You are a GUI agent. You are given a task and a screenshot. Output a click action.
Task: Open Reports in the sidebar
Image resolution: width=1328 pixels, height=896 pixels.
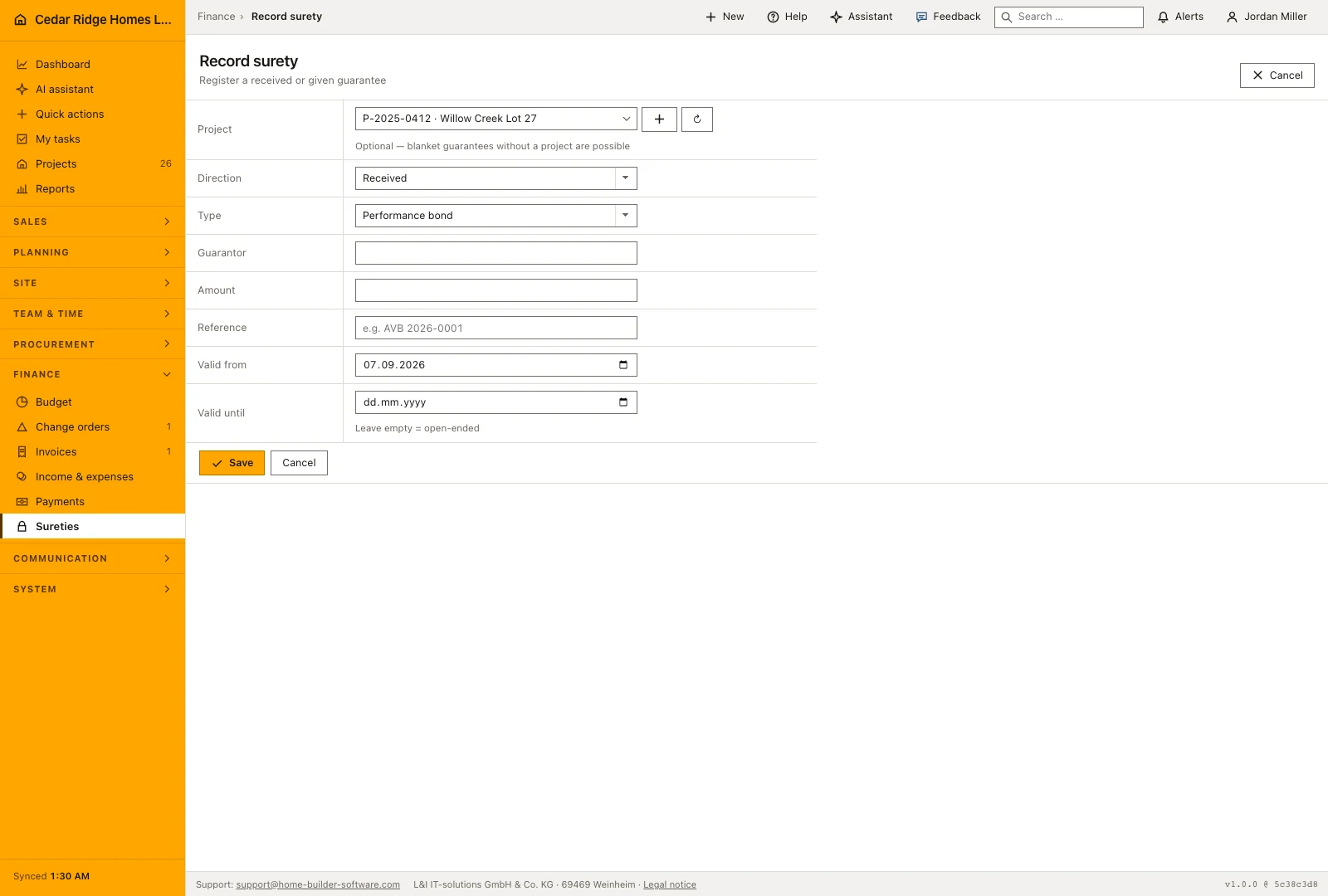92,188
